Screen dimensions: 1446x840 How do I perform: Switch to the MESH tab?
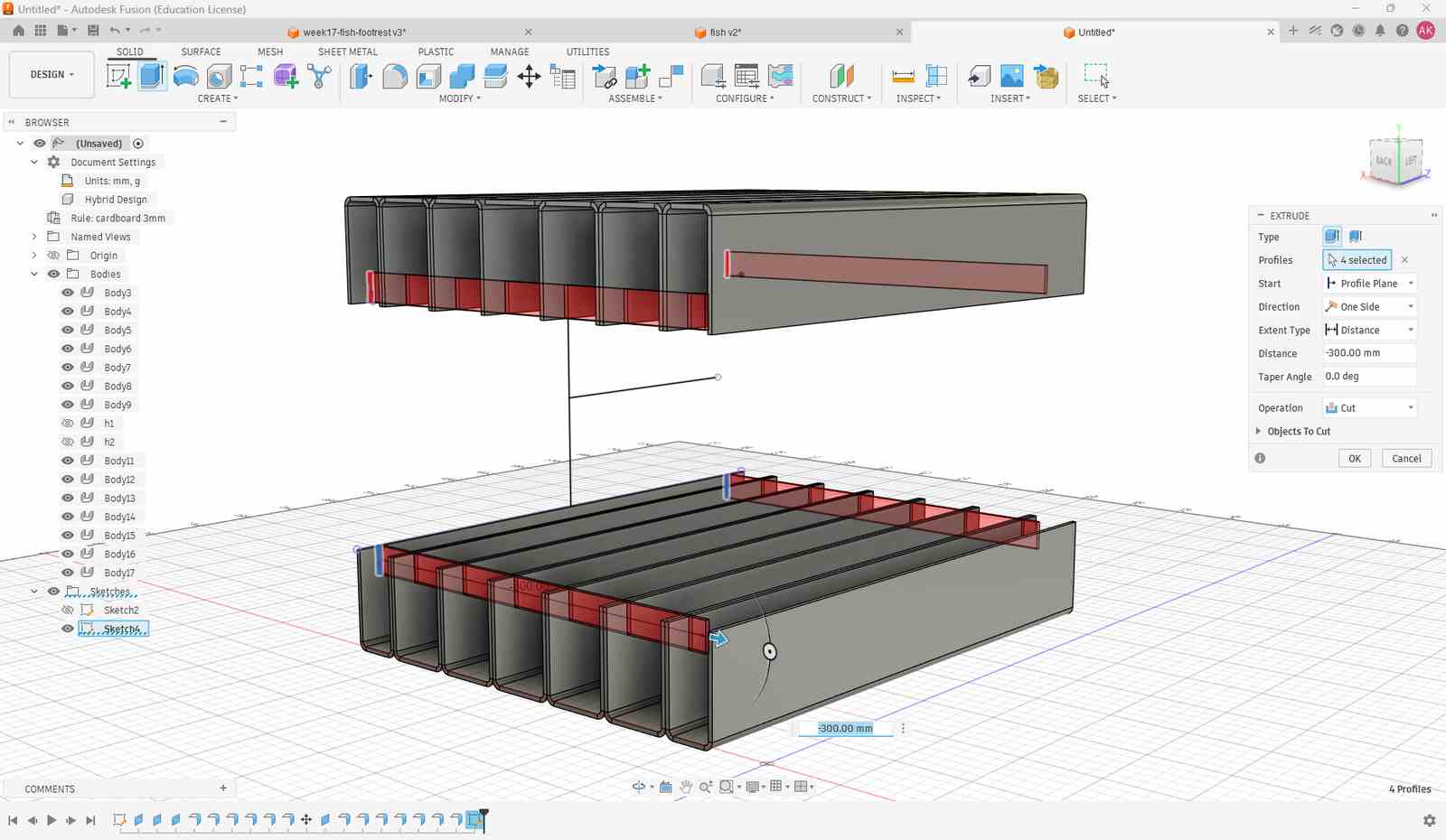click(270, 51)
